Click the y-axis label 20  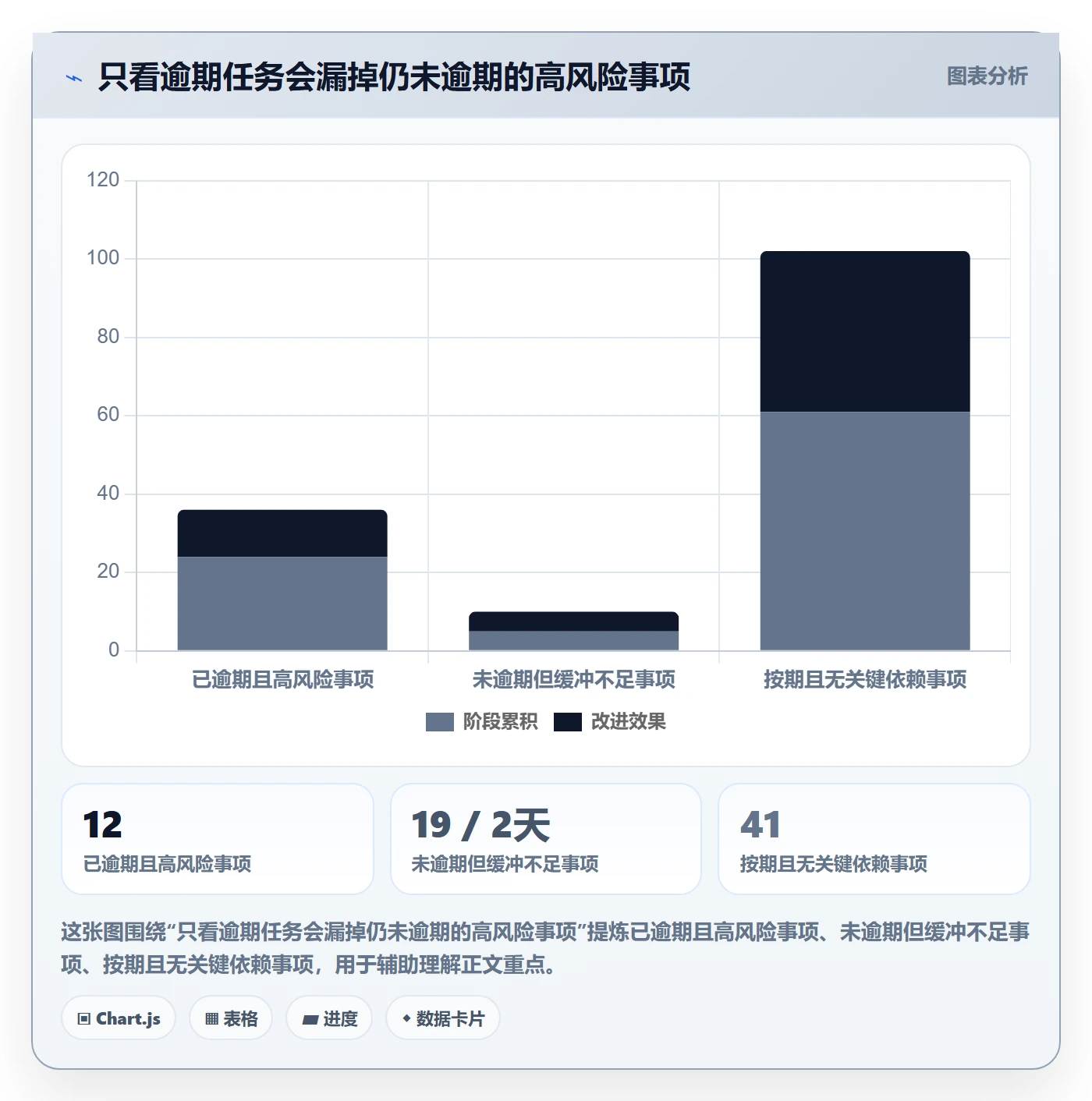(108, 572)
